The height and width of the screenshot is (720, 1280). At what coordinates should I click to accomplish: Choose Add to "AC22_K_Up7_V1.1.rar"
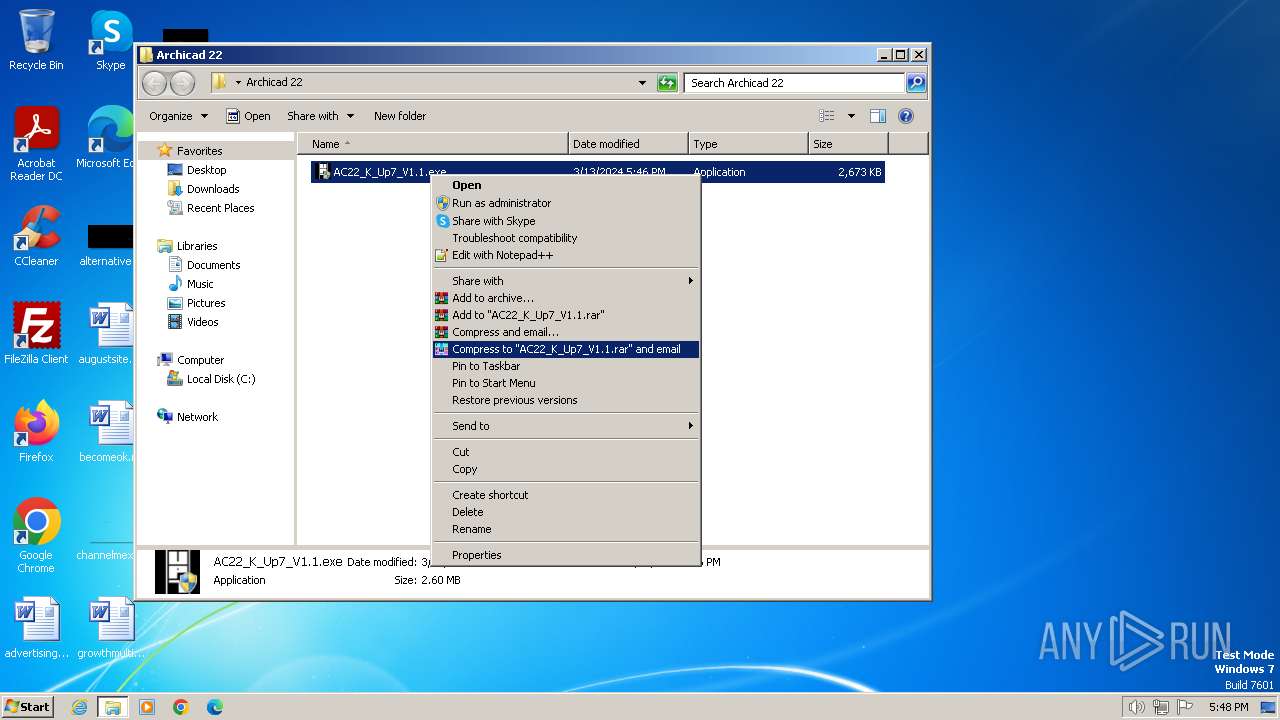pyautogui.click(x=566, y=315)
